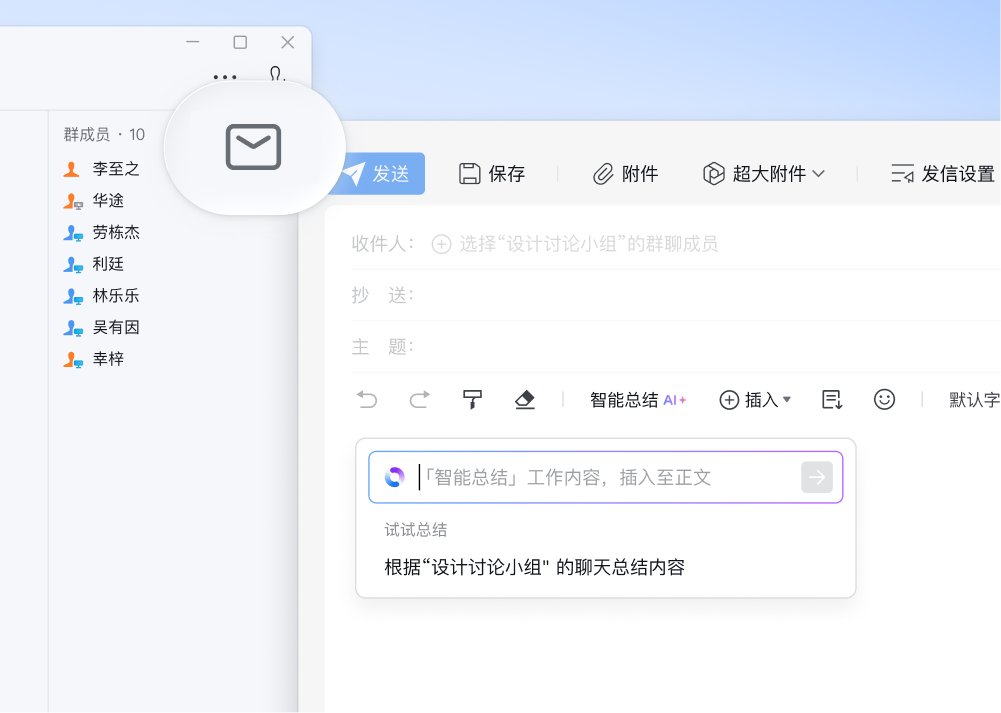Open the ellipsis more-options menu
1001x713 pixels.
point(224,77)
